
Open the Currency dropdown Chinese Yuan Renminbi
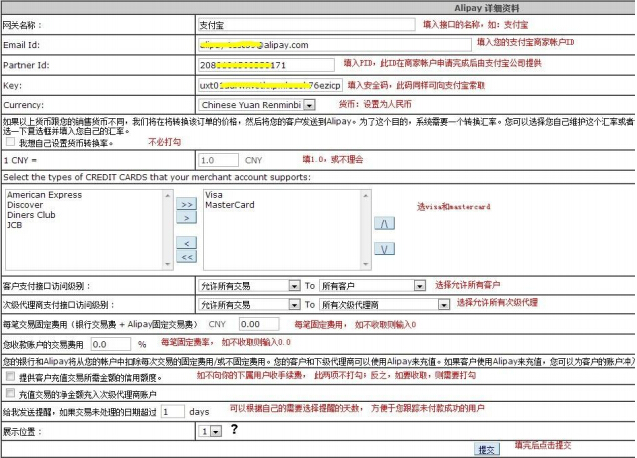click(258, 105)
